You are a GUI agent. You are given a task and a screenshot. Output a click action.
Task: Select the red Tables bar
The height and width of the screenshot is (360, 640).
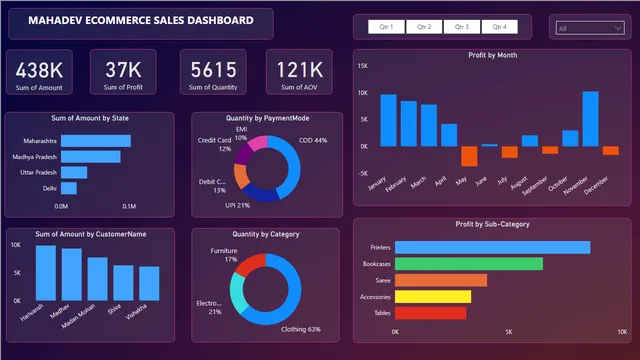tap(431, 313)
